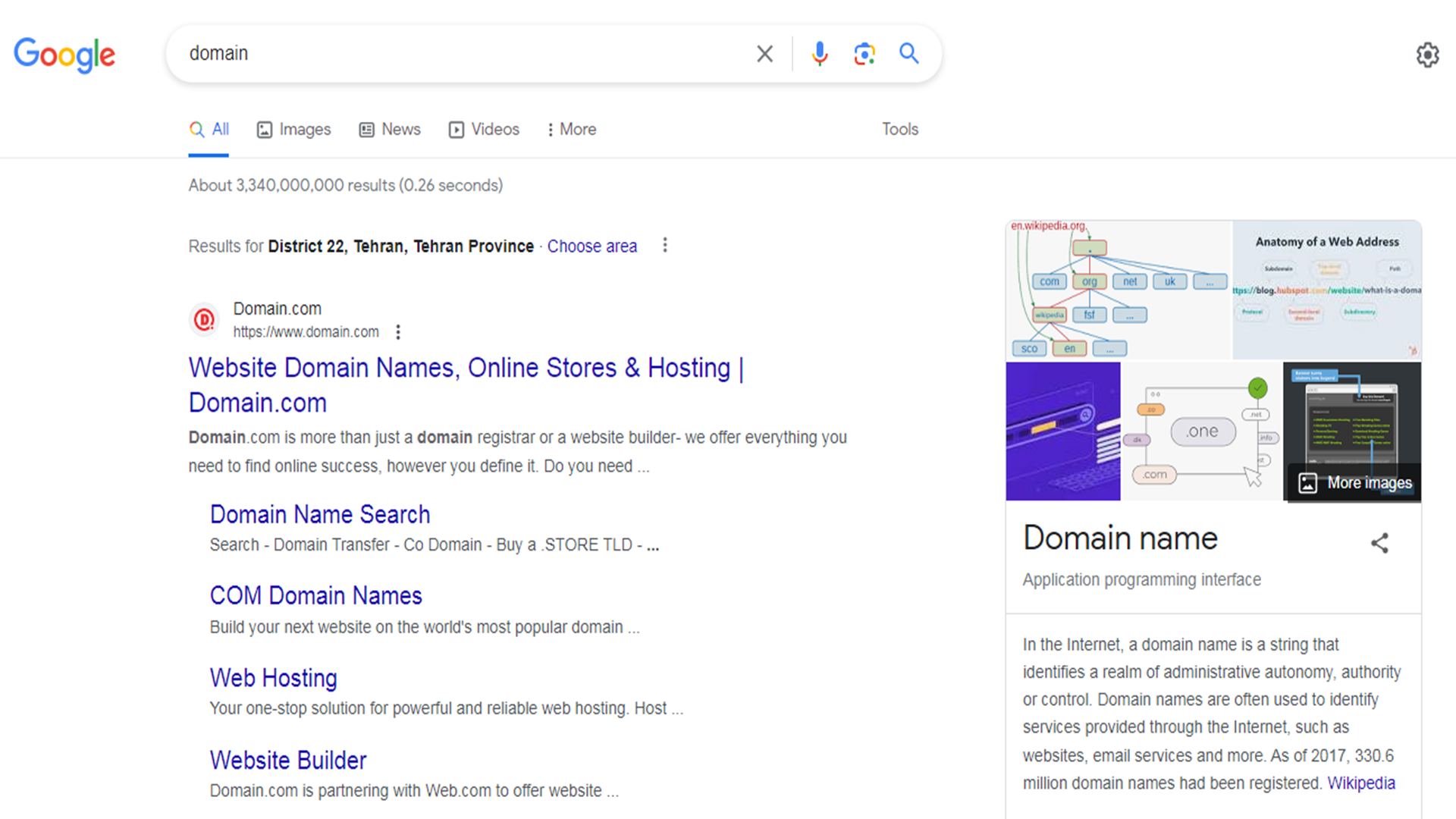This screenshot has width=1456, height=819.
Task: Click the Domain.com favicon
Action: pyautogui.click(x=204, y=320)
